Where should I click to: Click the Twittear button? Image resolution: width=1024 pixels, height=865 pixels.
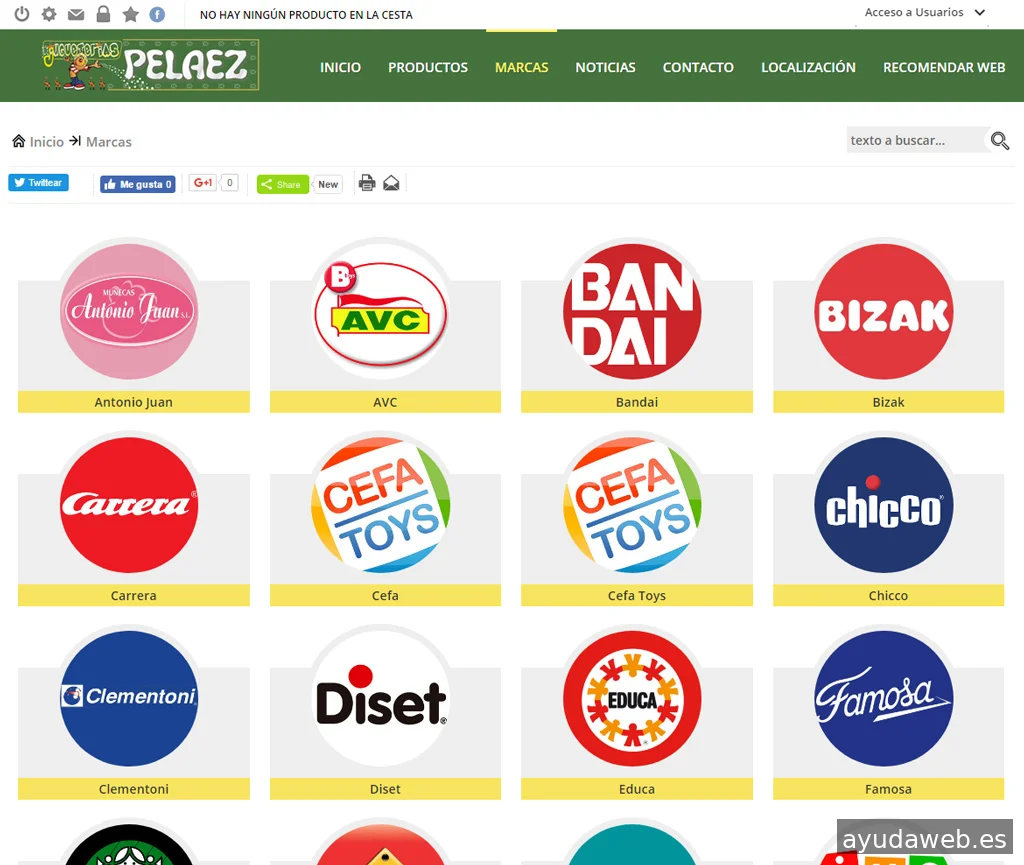click(x=39, y=183)
